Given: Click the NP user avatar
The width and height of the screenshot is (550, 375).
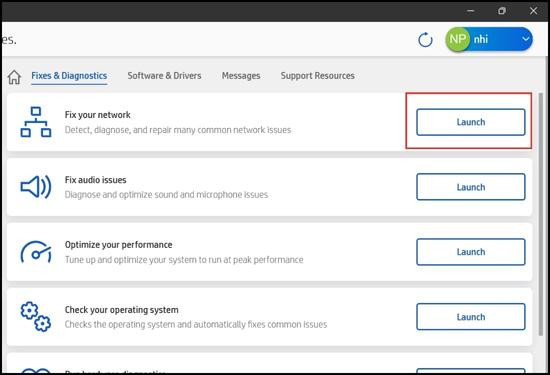Looking at the screenshot, I should click(x=457, y=39).
